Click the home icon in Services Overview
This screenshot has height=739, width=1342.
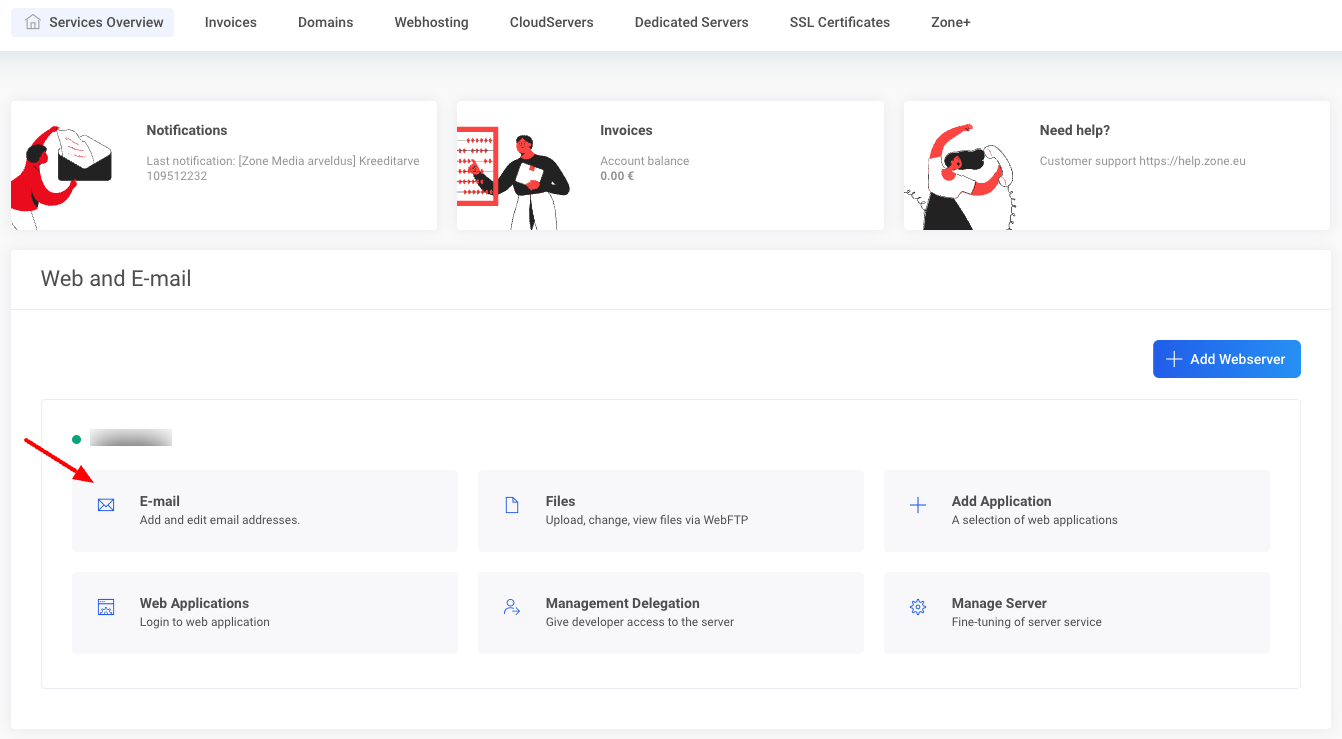pyautogui.click(x=34, y=22)
